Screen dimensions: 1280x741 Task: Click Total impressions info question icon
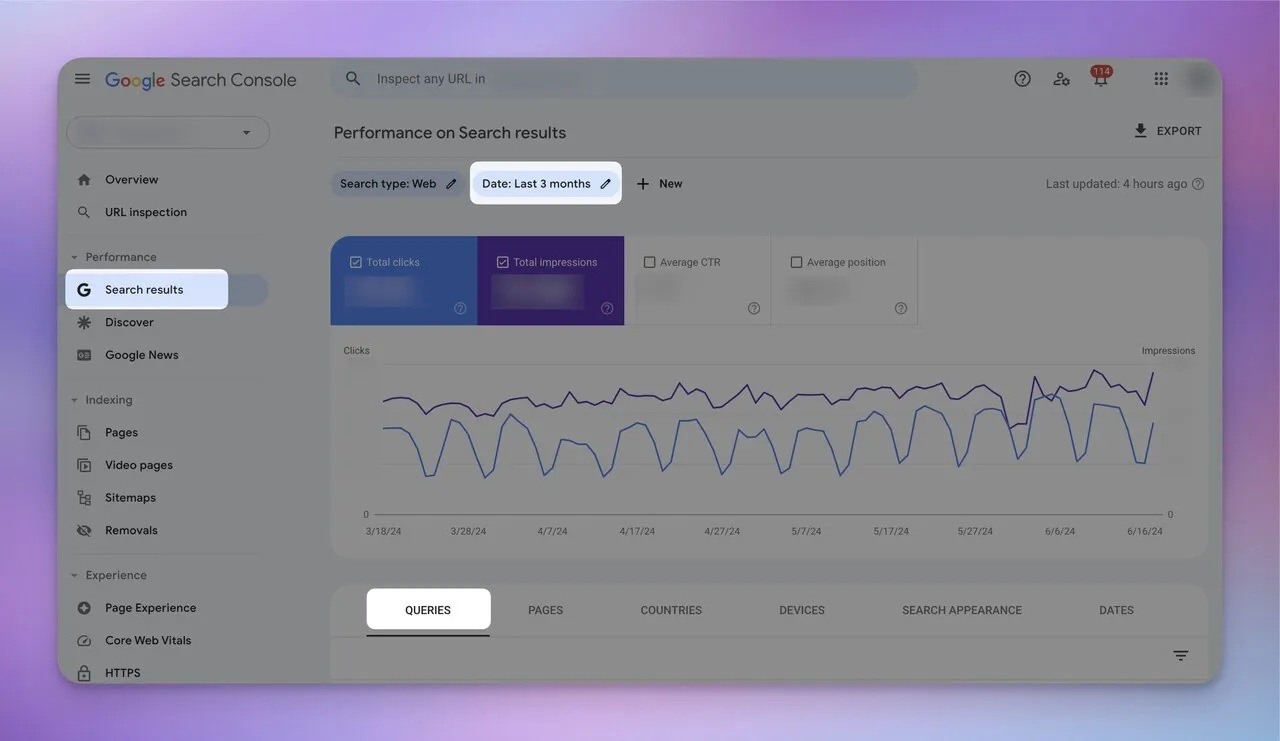click(x=607, y=308)
